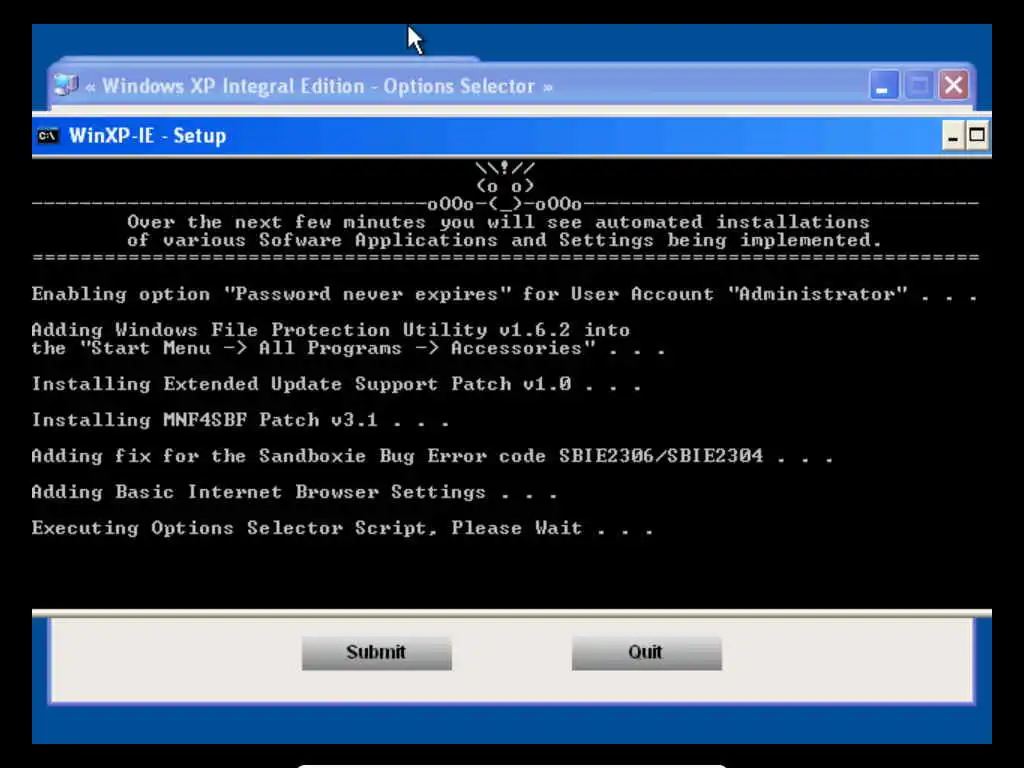Click the Submit button
Image resolution: width=1024 pixels, height=768 pixels.
click(x=376, y=652)
